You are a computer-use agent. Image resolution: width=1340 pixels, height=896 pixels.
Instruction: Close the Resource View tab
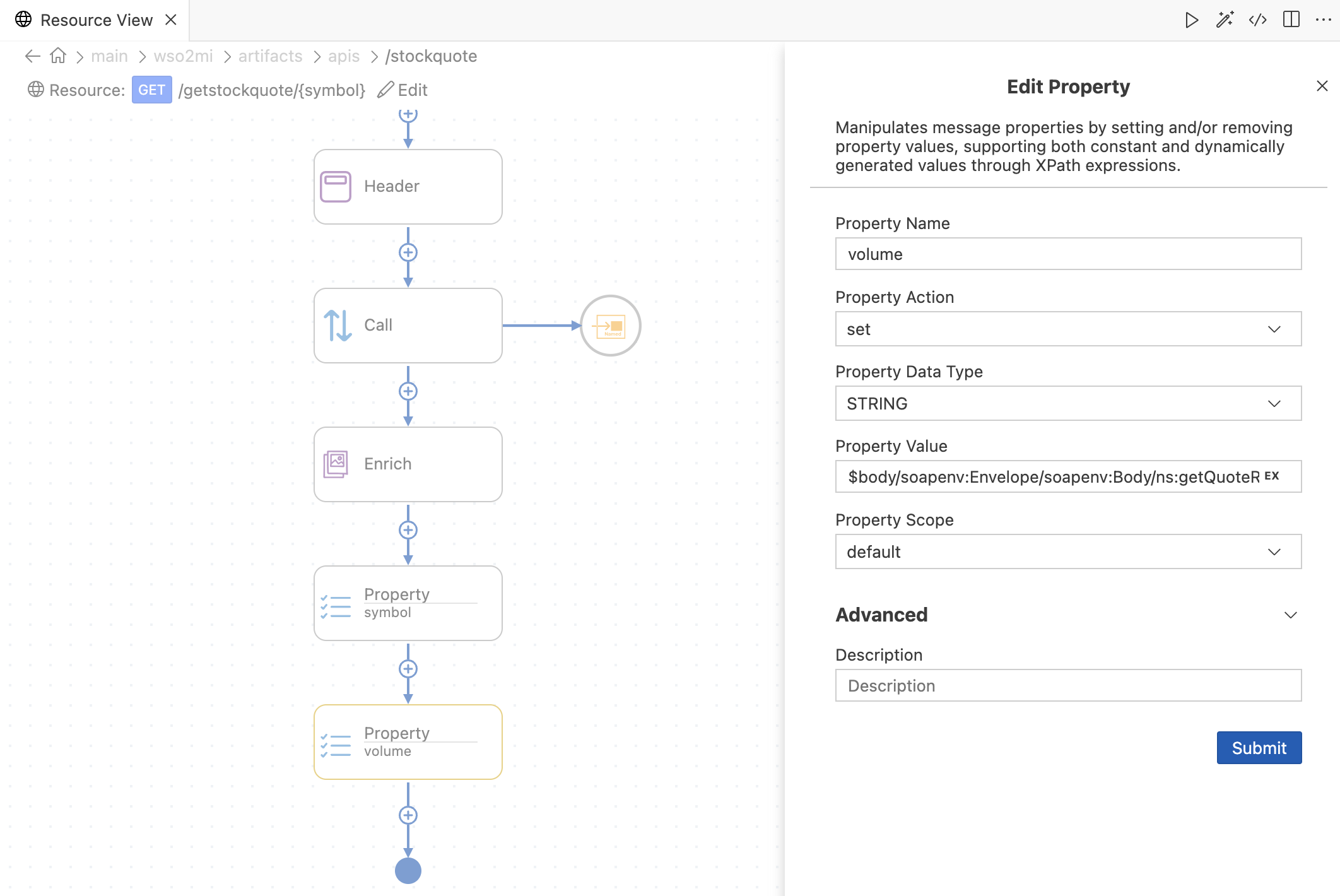[170, 20]
